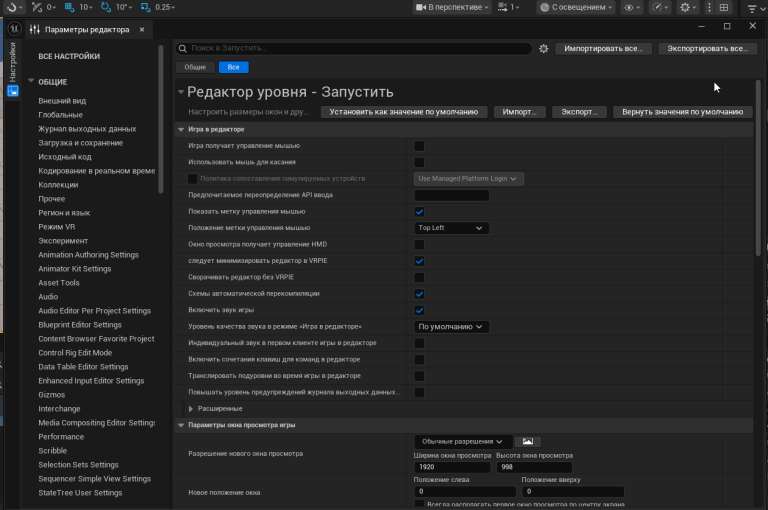Open Журнал выходных данных page

[x=87, y=128]
